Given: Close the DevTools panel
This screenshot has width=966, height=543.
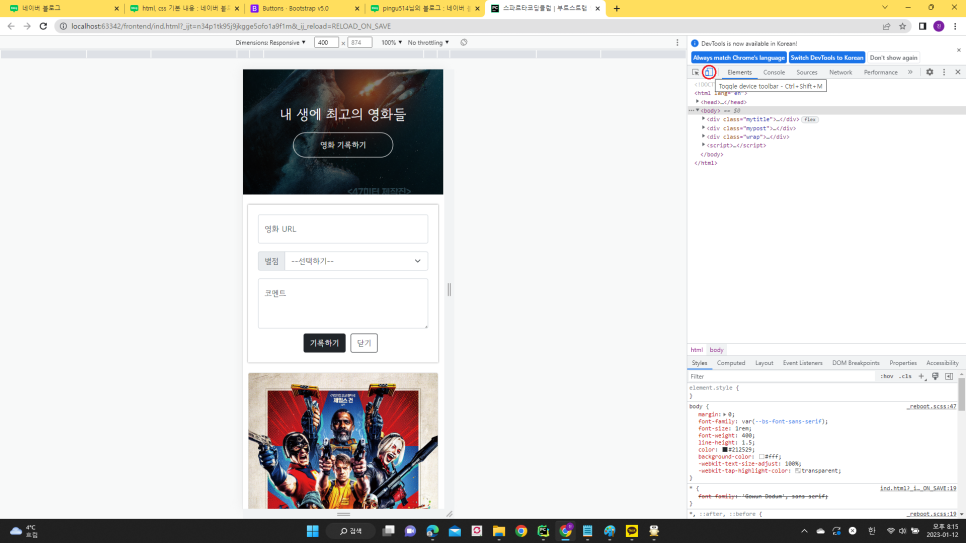Looking at the screenshot, I should click(x=957, y=72).
